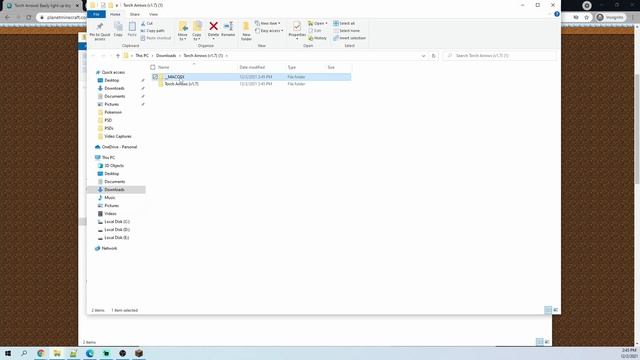Switch to details view in status bar

pos(548,310)
